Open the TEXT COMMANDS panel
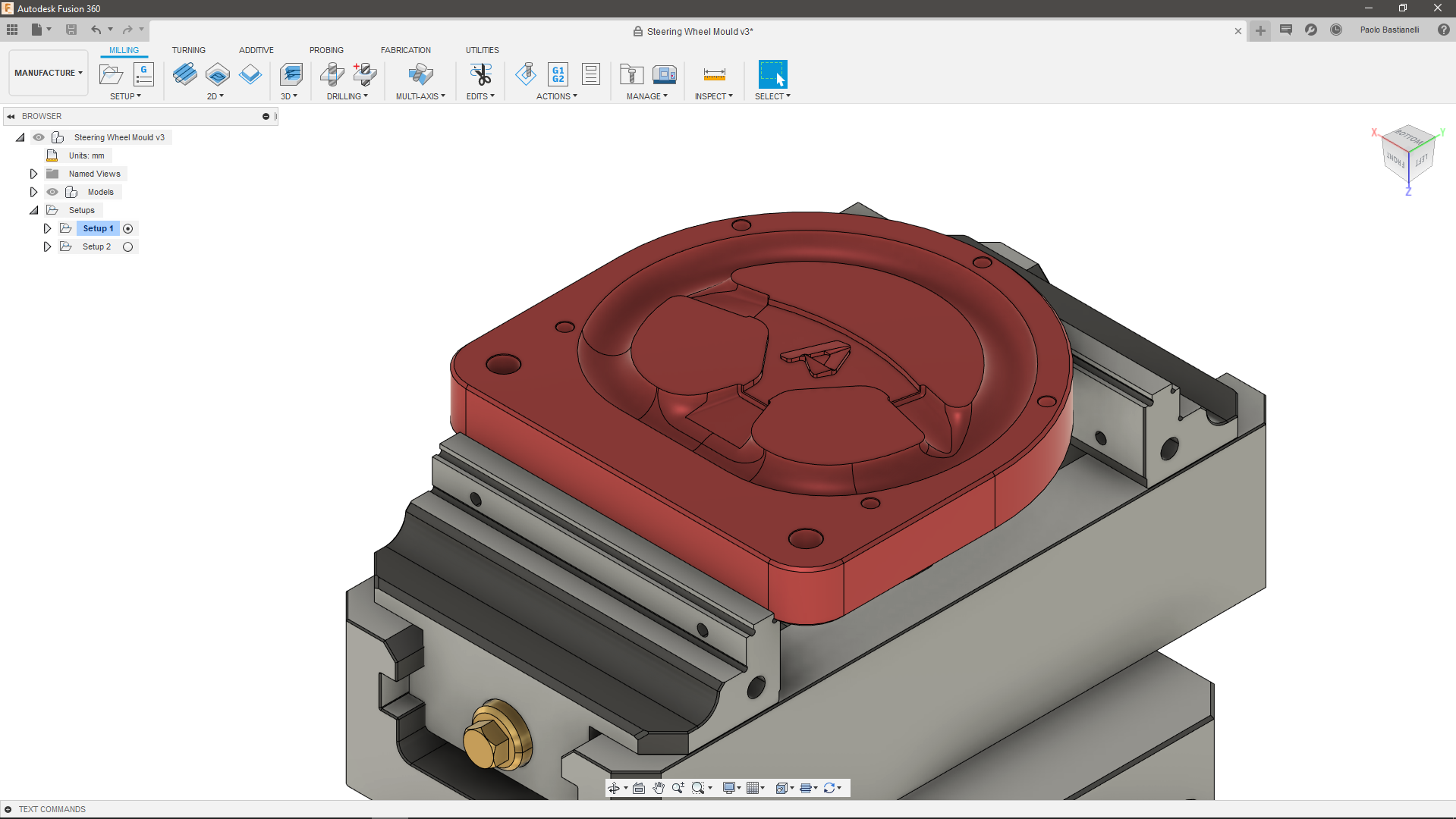Viewport: 1456px width, 819px height. (x=52, y=809)
